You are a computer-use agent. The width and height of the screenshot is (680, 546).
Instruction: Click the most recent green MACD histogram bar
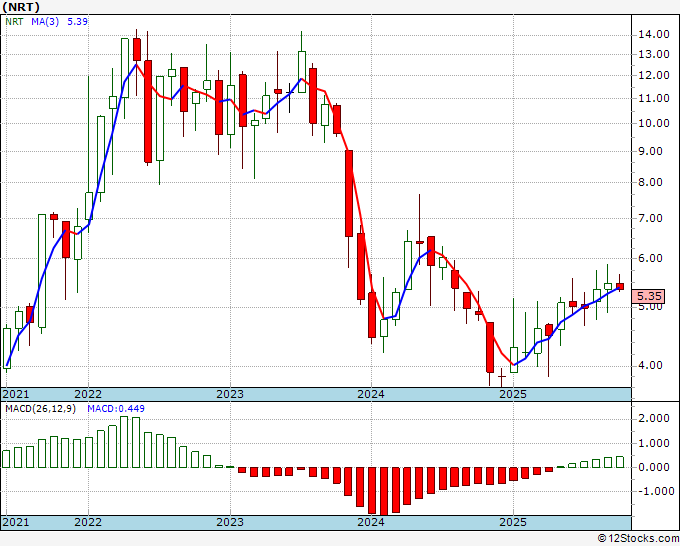pyautogui.click(x=620, y=462)
